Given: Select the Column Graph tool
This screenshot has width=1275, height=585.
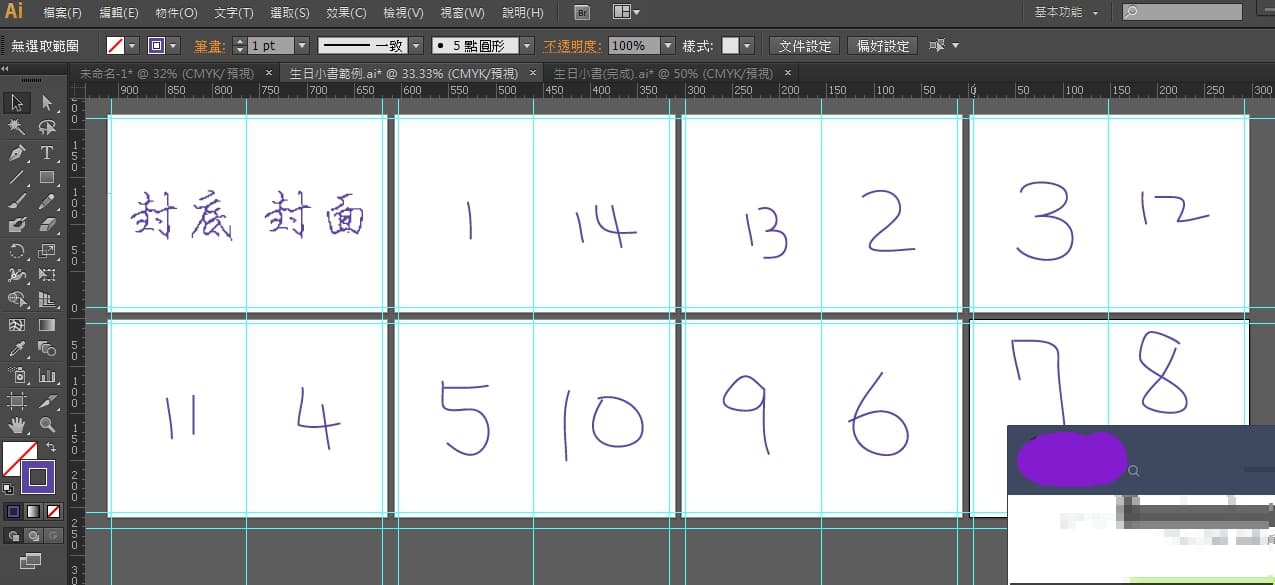Looking at the screenshot, I should pos(47,376).
